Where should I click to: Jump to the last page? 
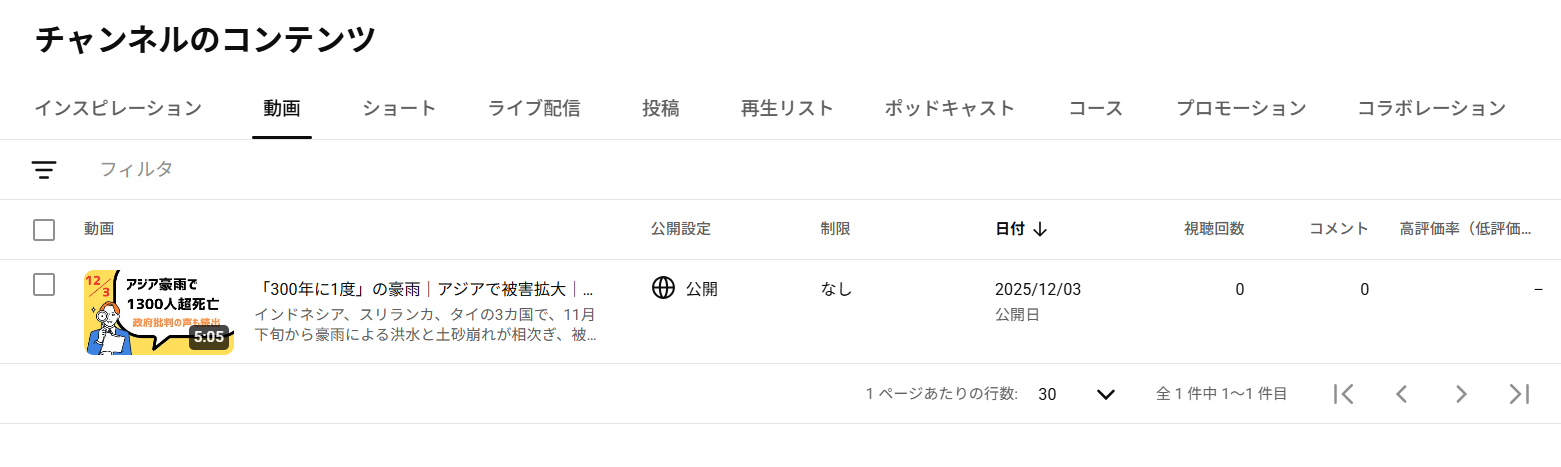tap(1519, 394)
